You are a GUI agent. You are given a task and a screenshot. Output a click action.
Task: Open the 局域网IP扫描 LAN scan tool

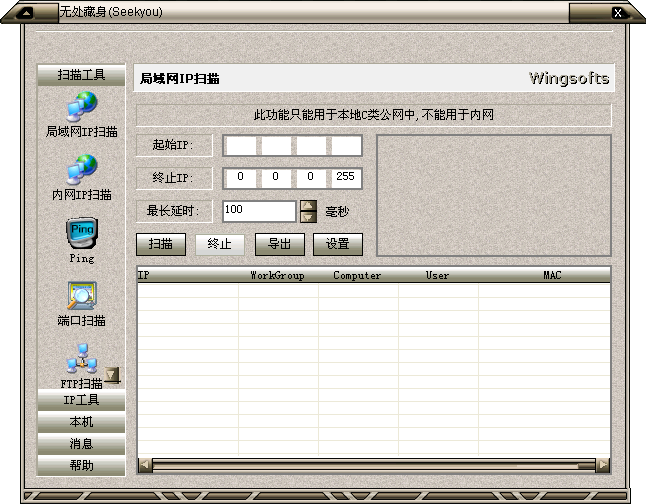[x=81, y=108]
